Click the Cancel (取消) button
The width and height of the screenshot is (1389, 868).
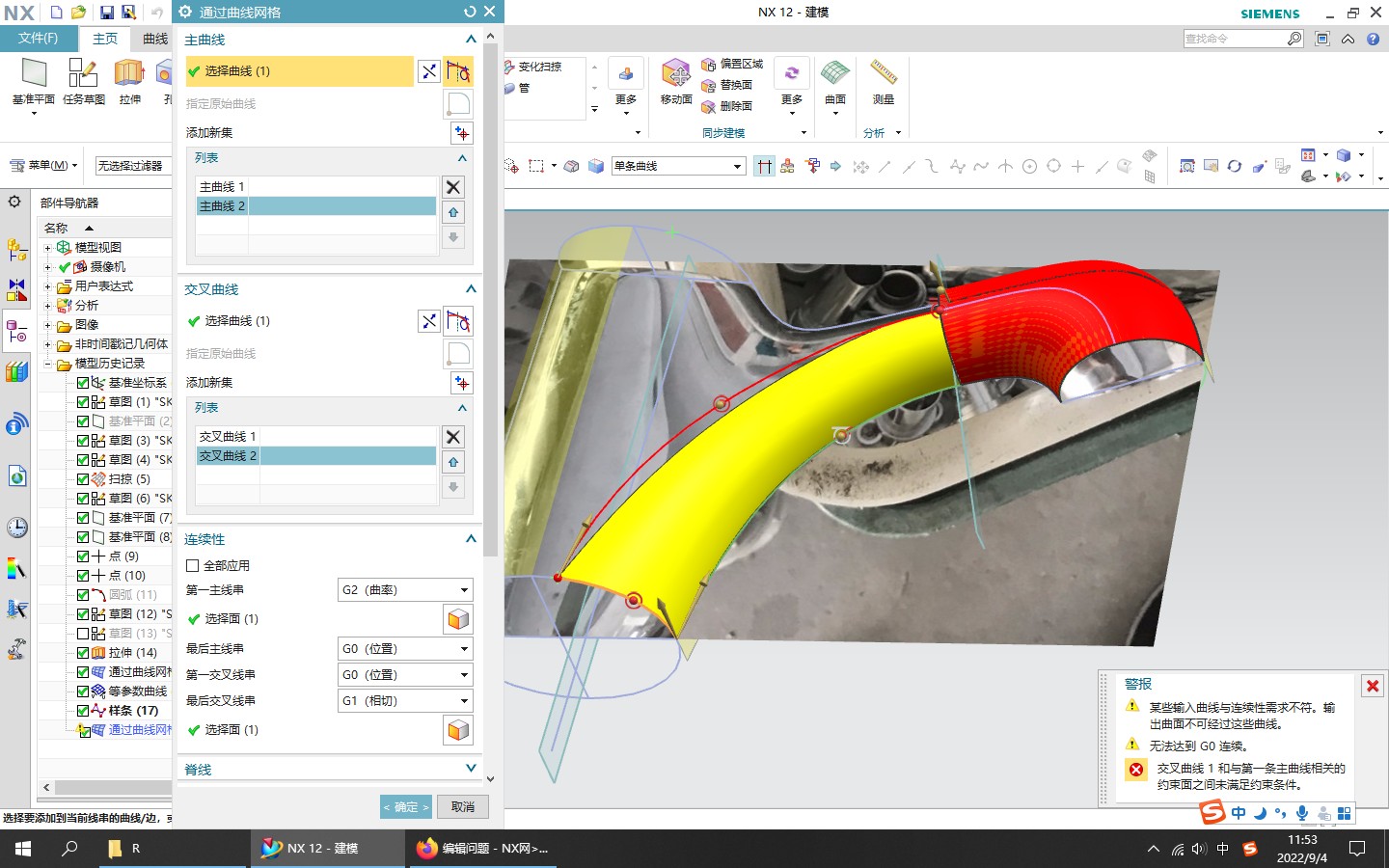click(463, 807)
